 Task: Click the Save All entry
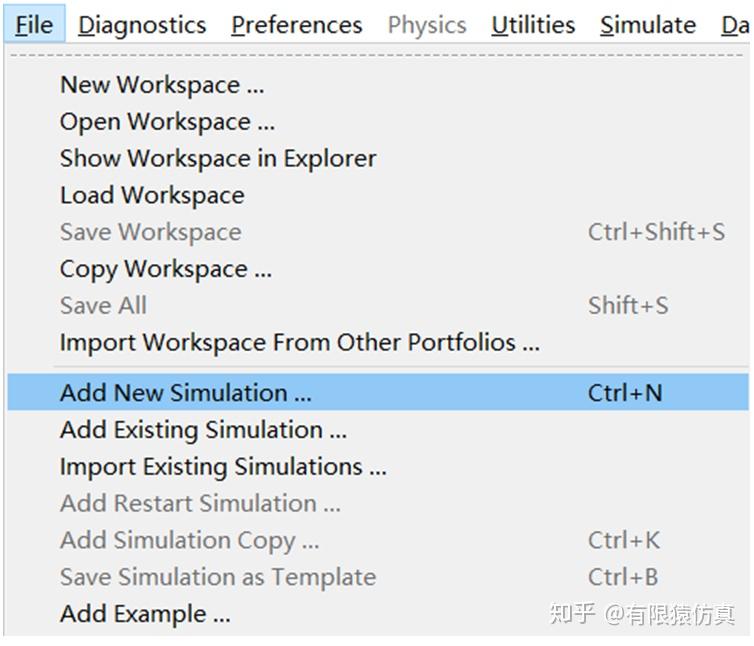pos(103,305)
